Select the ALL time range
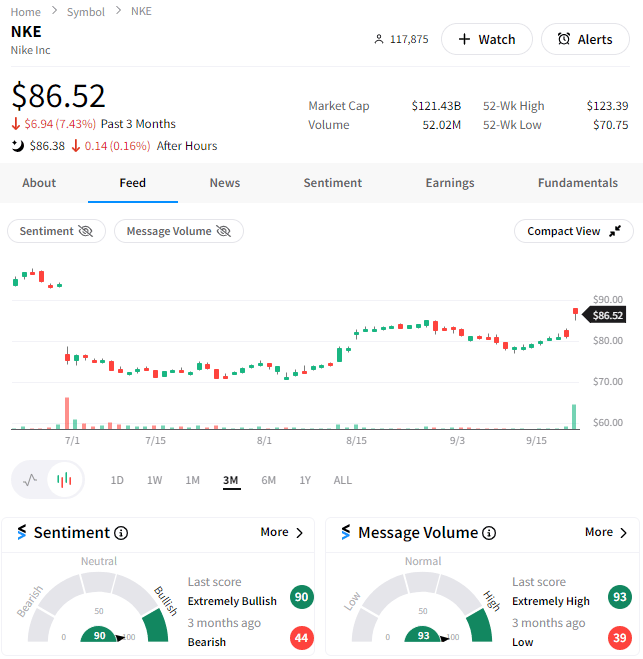 [x=343, y=480]
